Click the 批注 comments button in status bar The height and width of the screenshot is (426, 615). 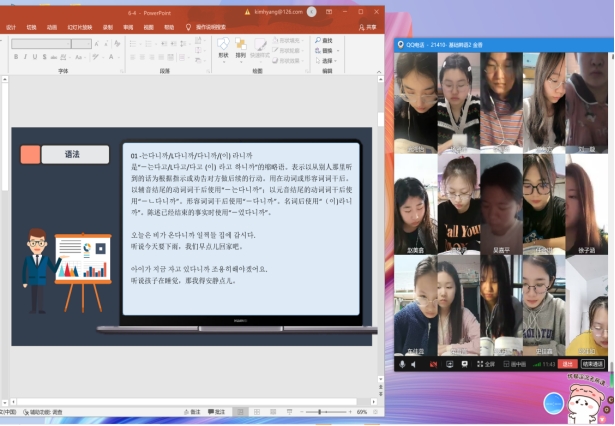(x=217, y=412)
